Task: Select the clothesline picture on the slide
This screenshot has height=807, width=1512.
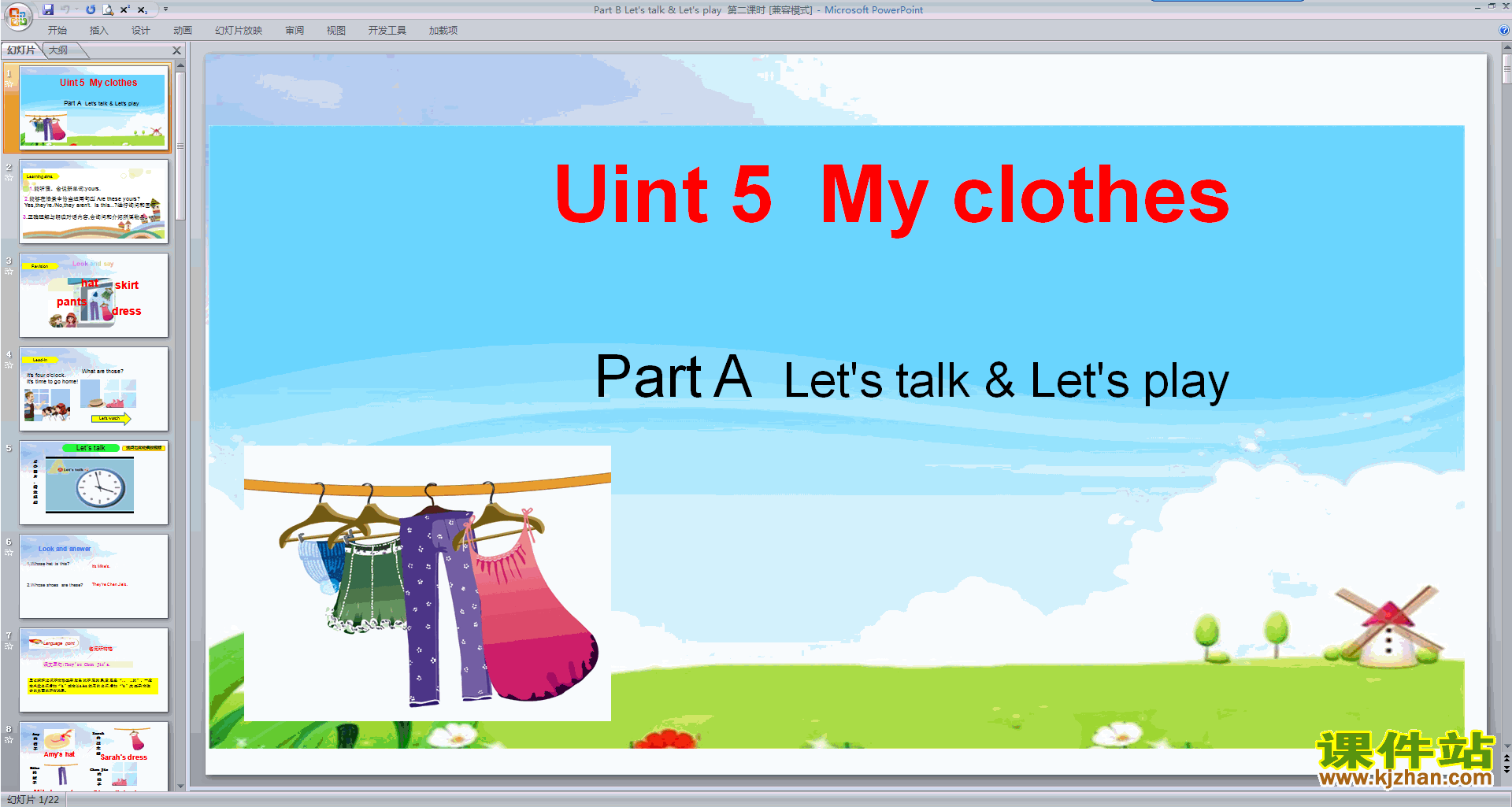Action: click(428, 583)
